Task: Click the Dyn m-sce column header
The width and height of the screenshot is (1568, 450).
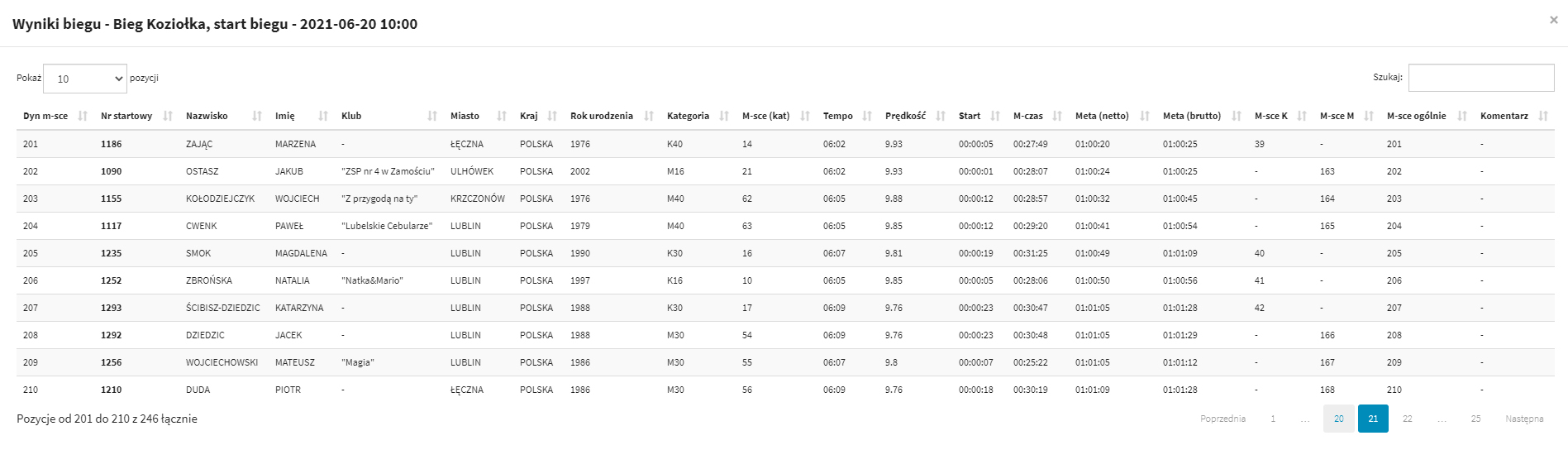Action: tap(45, 117)
